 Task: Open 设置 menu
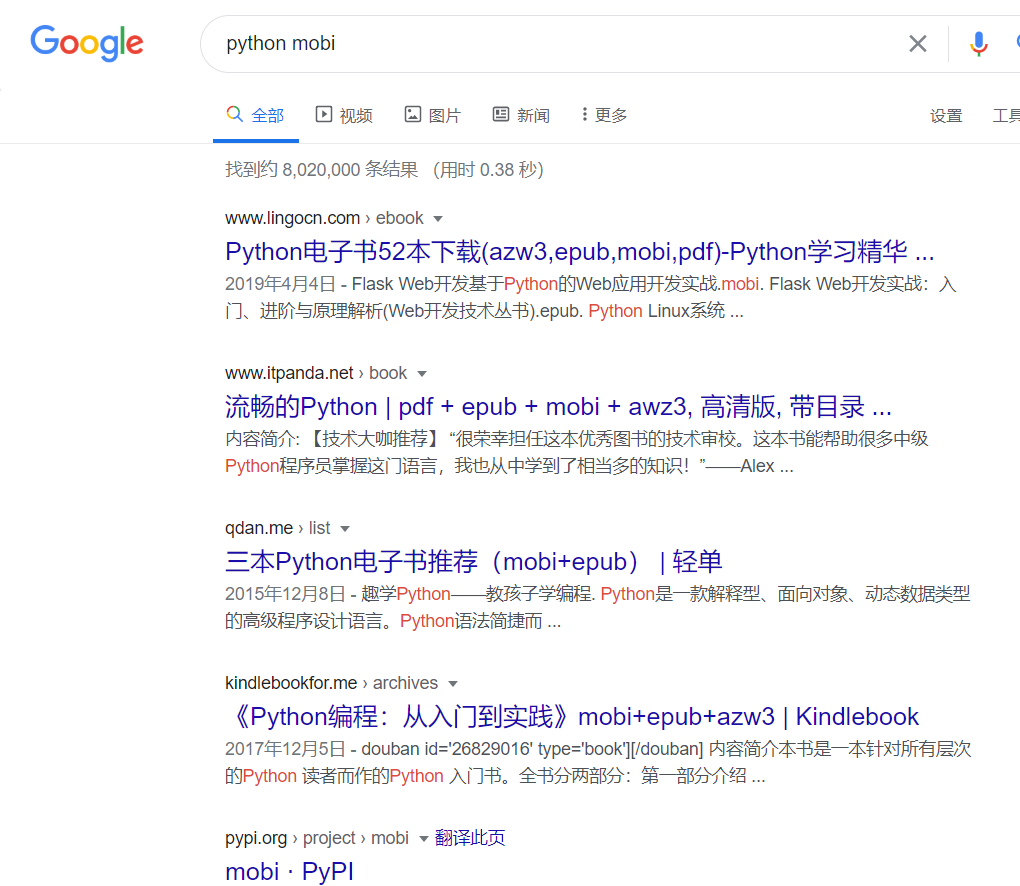[x=946, y=116]
